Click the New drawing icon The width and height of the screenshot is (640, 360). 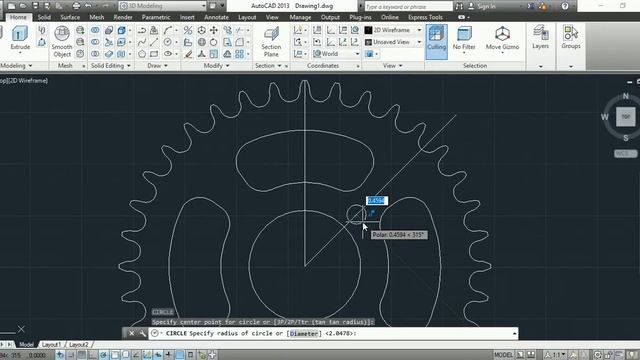[x=11, y=6]
